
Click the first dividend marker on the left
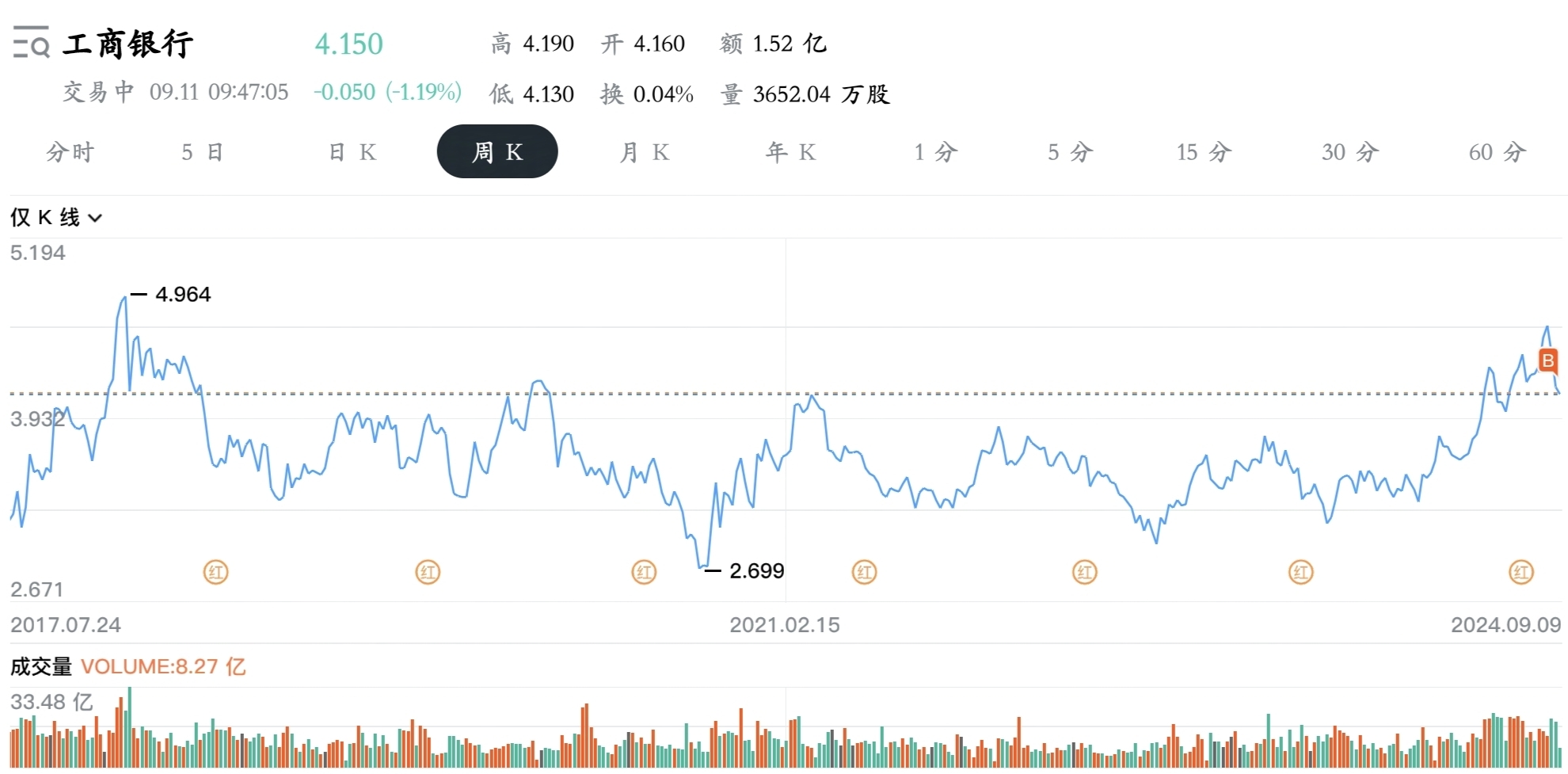click(x=215, y=572)
